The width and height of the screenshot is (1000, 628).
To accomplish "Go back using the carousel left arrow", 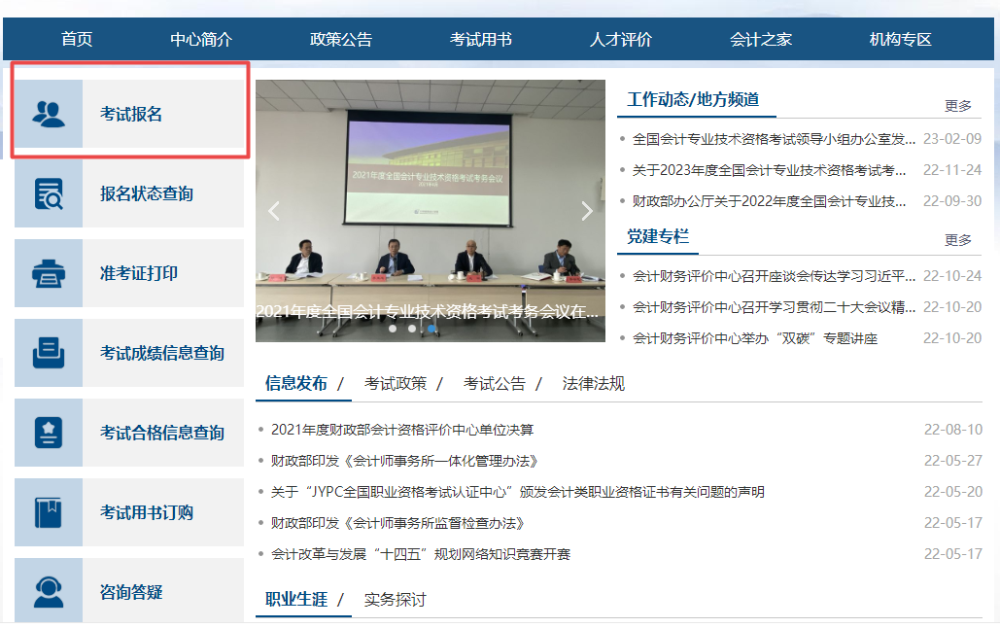I will (x=273, y=210).
